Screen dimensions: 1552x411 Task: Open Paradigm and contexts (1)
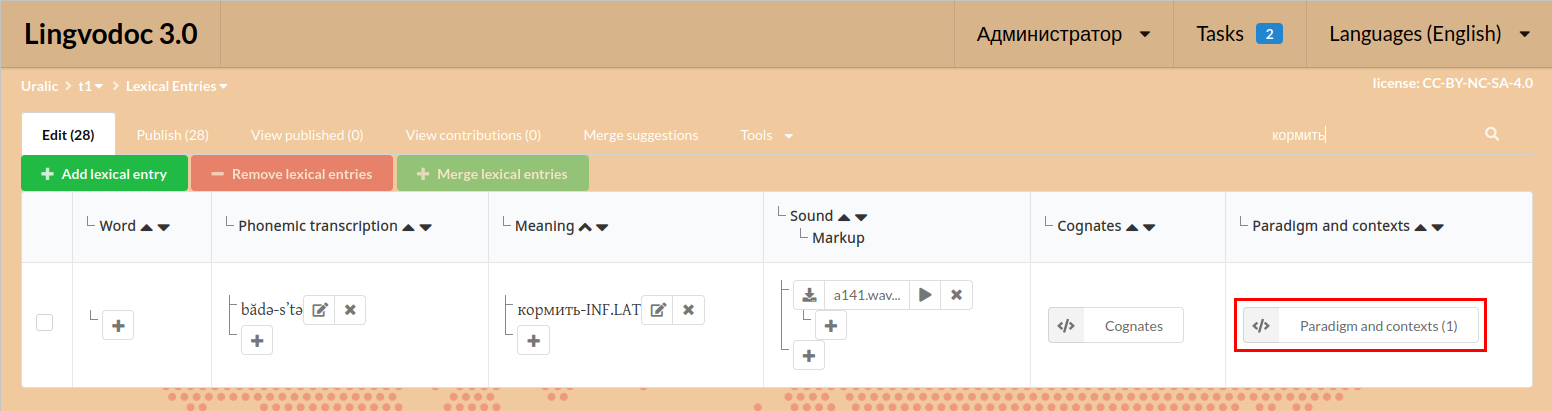pyautogui.click(x=1361, y=325)
